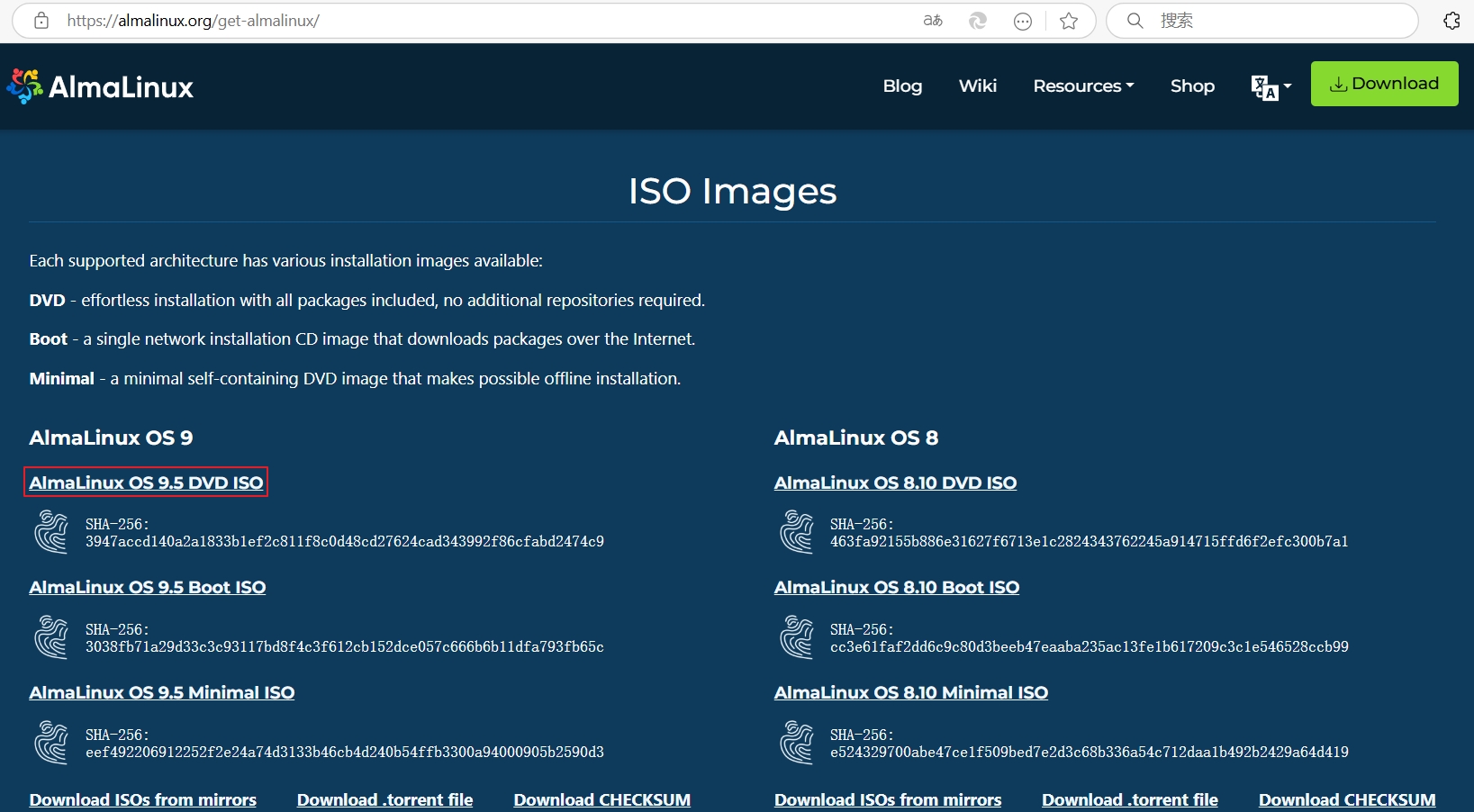
Task: Download AlmaLinux OS 8.10 DVD ISO
Action: (895, 483)
